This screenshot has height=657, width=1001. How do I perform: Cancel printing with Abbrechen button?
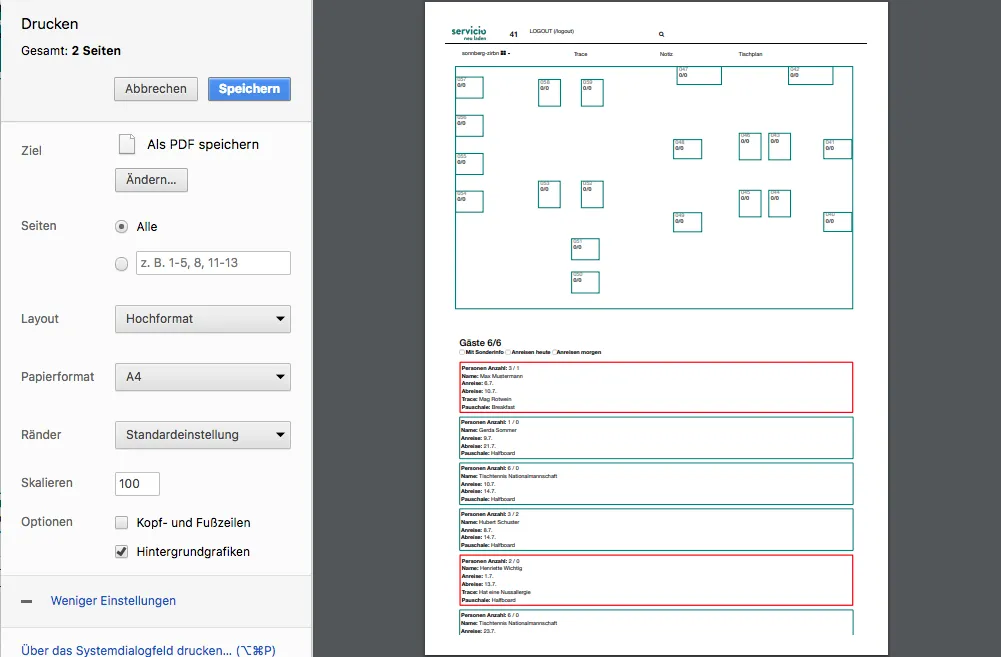click(x=156, y=89)
